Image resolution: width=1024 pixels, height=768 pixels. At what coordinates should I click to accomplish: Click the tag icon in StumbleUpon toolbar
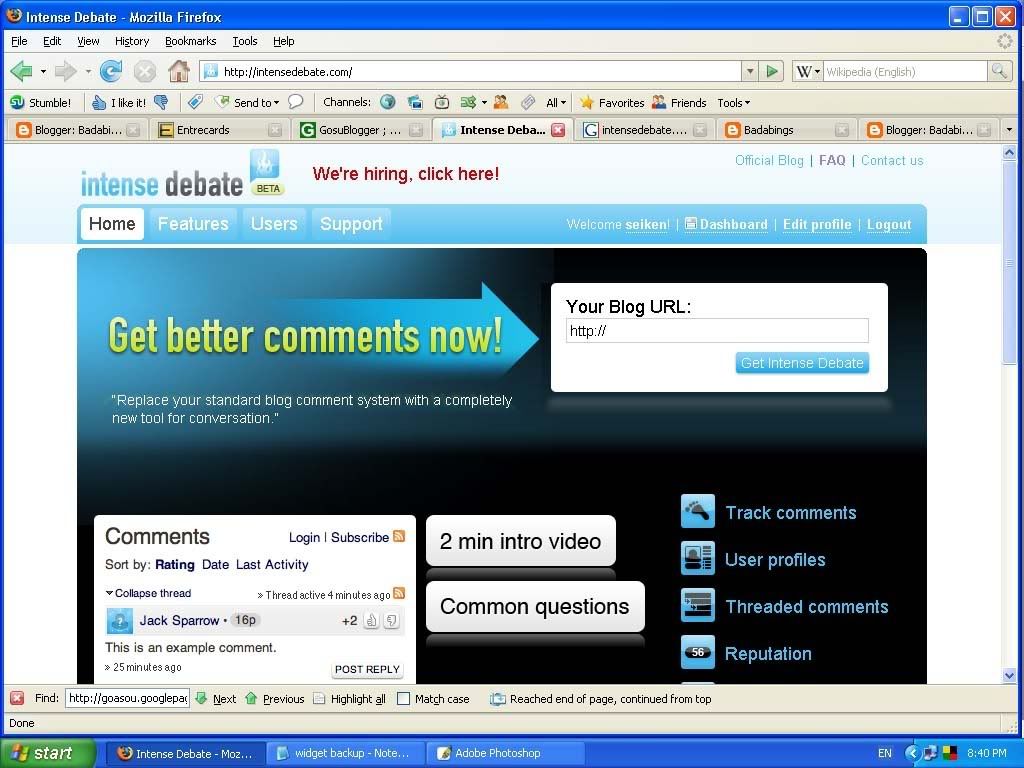[195, 102]
